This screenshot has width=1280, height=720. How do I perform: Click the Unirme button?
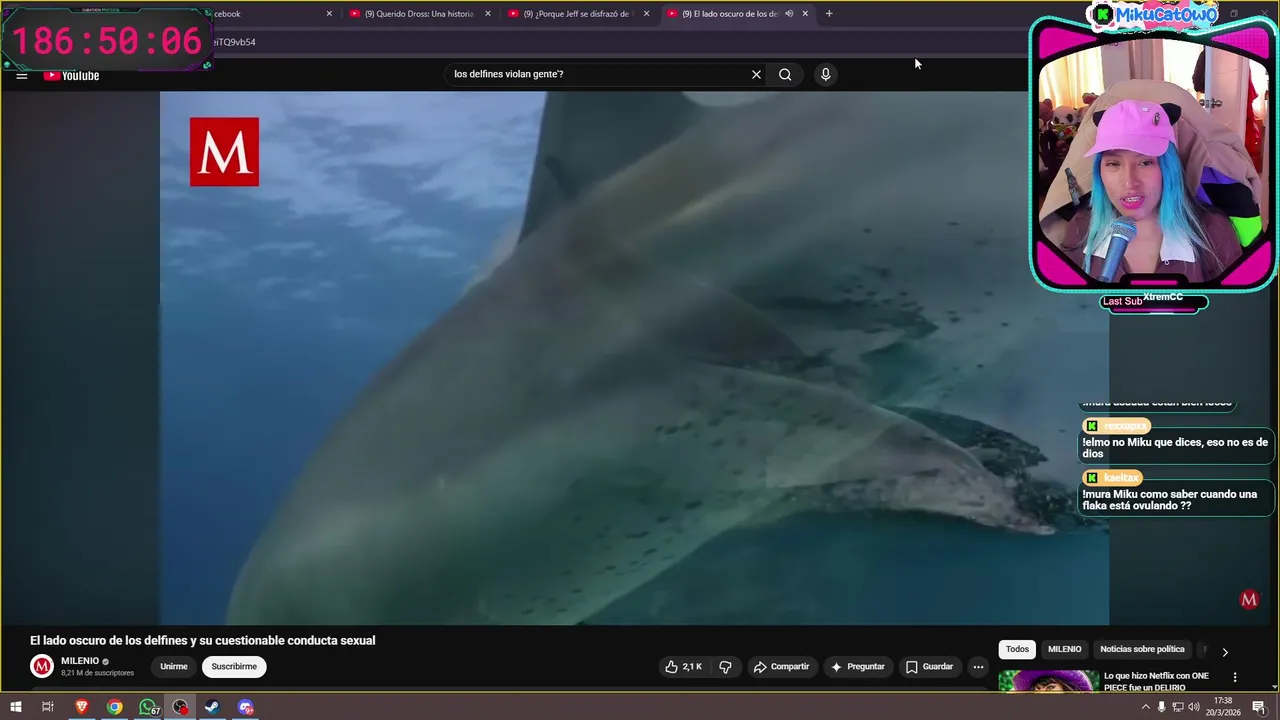click(174, 667)
